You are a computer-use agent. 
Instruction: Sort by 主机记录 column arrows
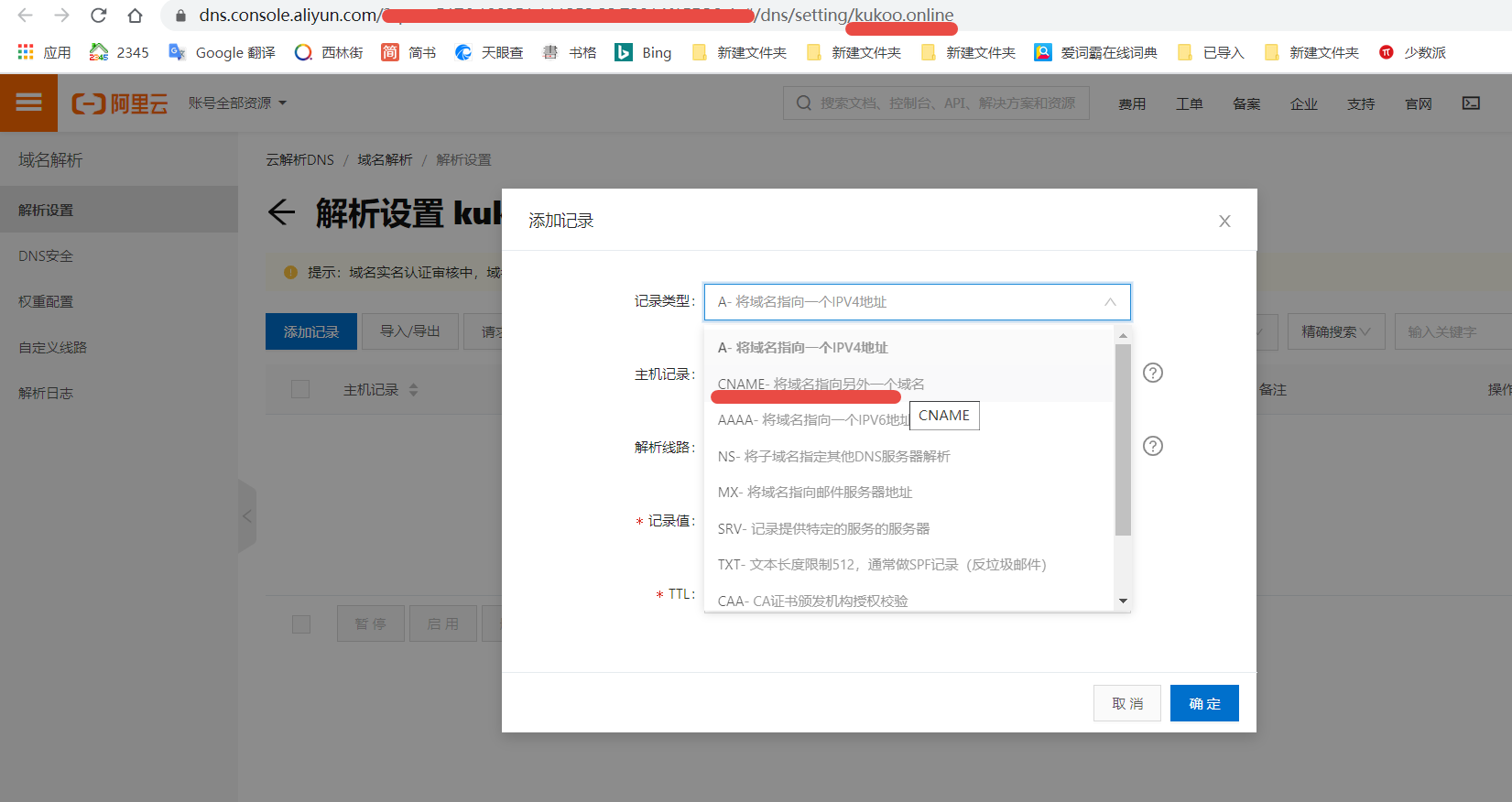413,390
